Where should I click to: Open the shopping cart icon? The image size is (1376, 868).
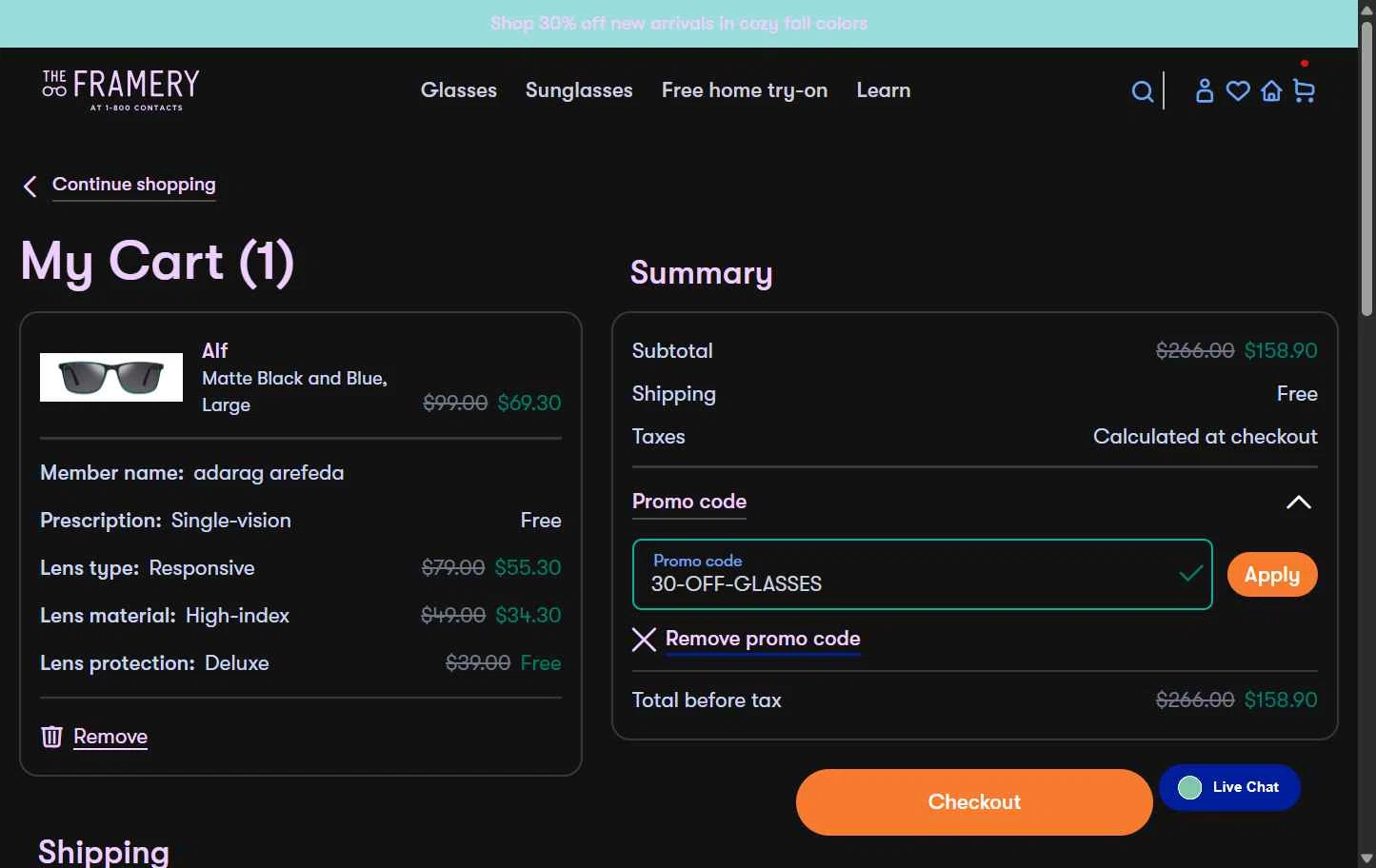(1304, 91)
